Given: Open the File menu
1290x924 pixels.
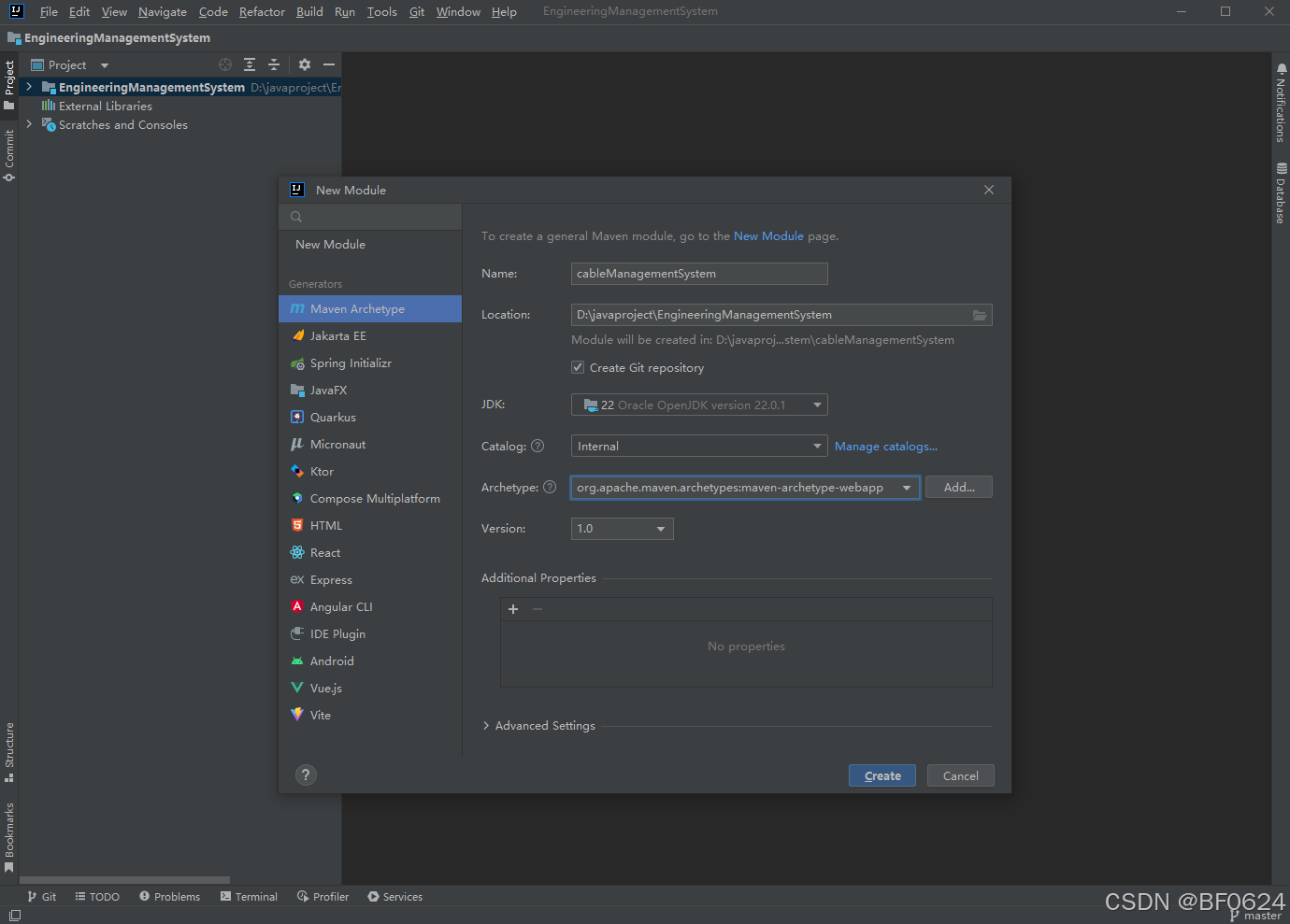Looking at the screenshot, I should coord(49,11).
